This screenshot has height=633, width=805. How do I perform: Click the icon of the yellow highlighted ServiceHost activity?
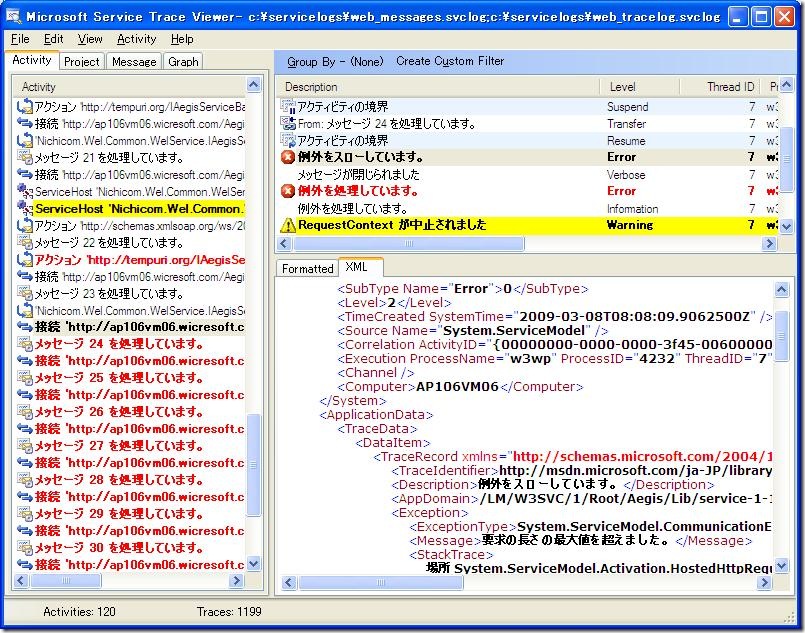pyautogui.click(x=25, y=208)
